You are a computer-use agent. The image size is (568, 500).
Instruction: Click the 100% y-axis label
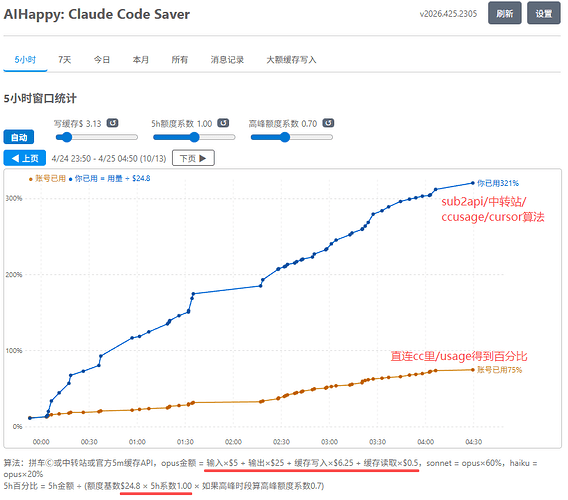pos(14,351)
